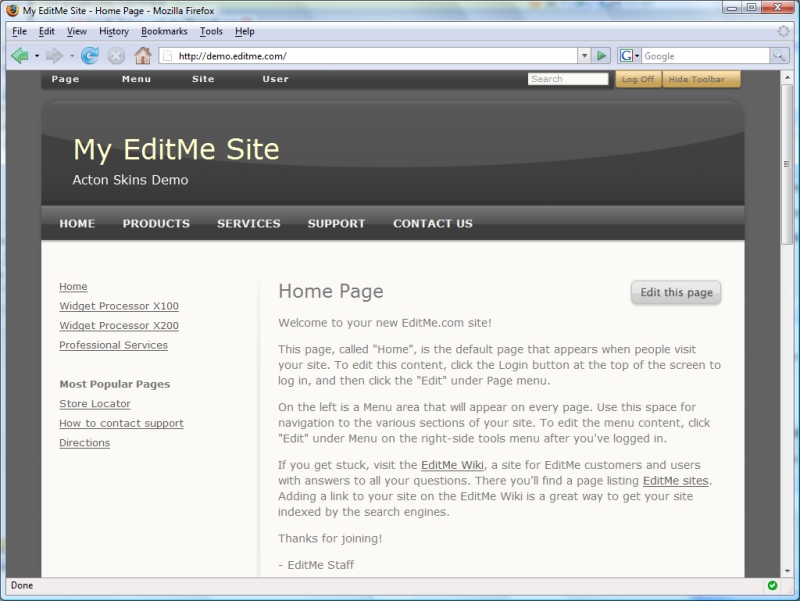Click the activity throbber icon
The height and width of the screenshot is (601, 800).
[x=784, y=31]
